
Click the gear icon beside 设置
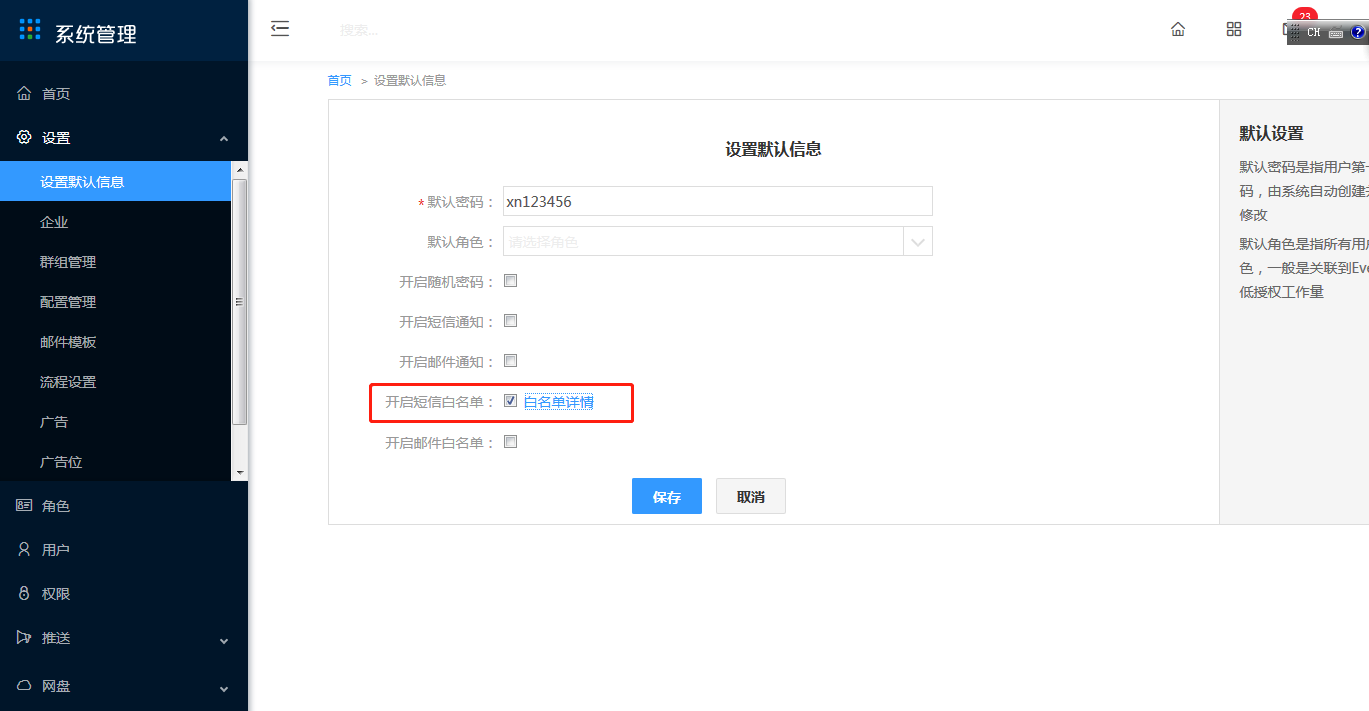tap(24, 137)
